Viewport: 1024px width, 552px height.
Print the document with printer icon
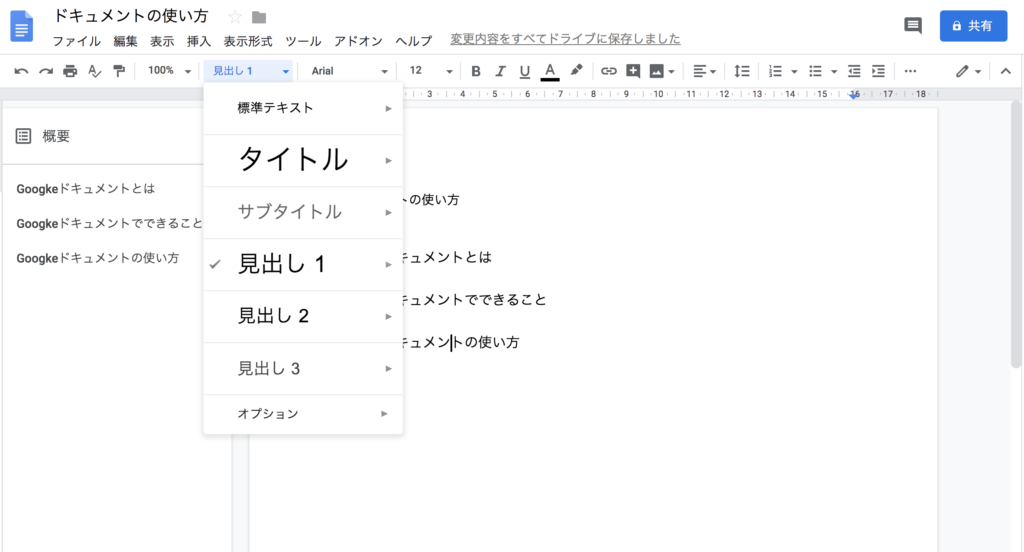[x=70, y=71]
